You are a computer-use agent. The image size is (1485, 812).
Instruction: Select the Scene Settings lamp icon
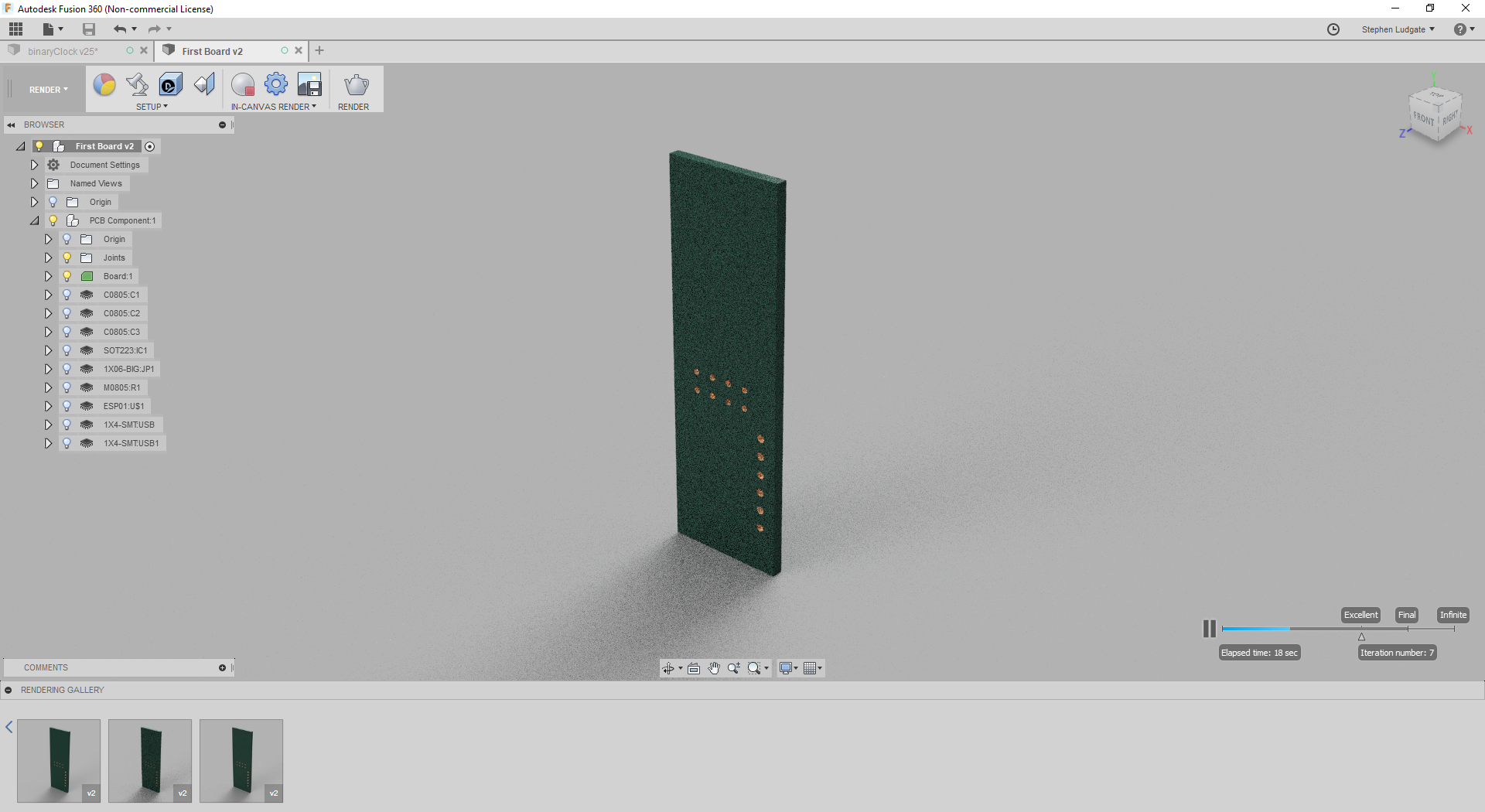point(137,85)
